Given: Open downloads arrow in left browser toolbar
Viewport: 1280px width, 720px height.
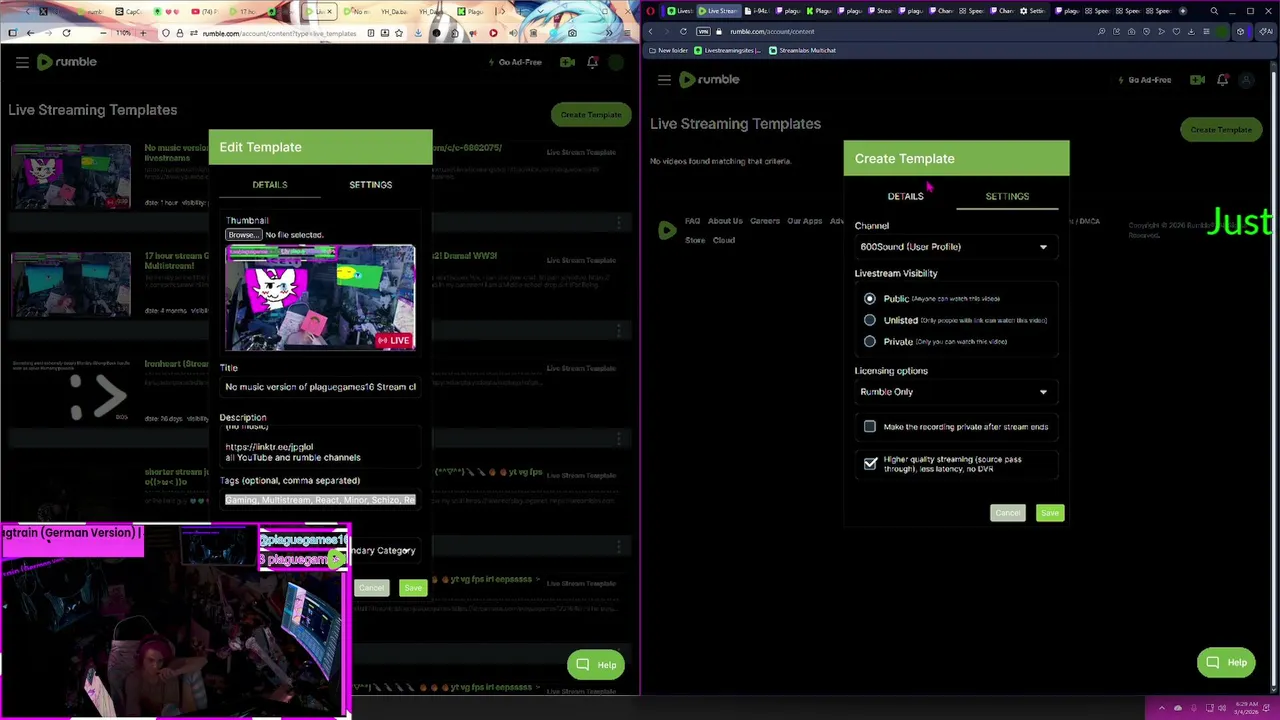Looking at the screenshot, I should tap(418, 33).
